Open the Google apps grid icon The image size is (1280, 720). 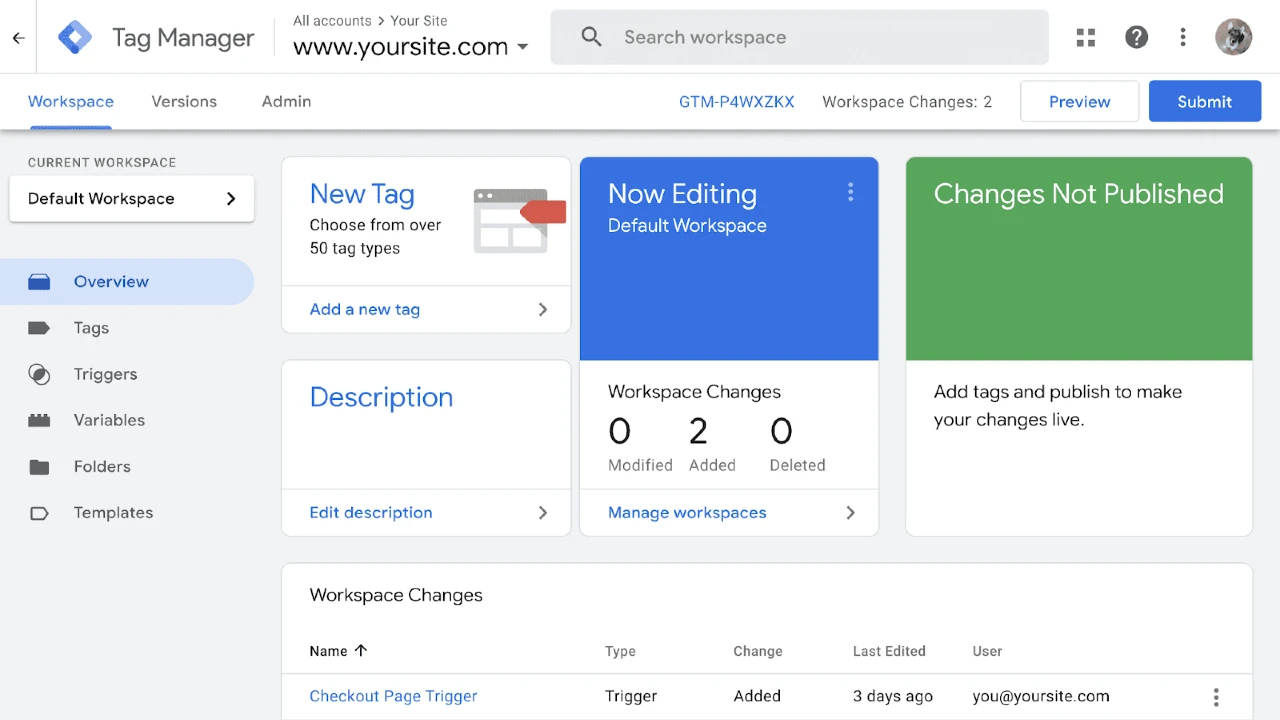pyautogui.click(x=1087, y=38)
